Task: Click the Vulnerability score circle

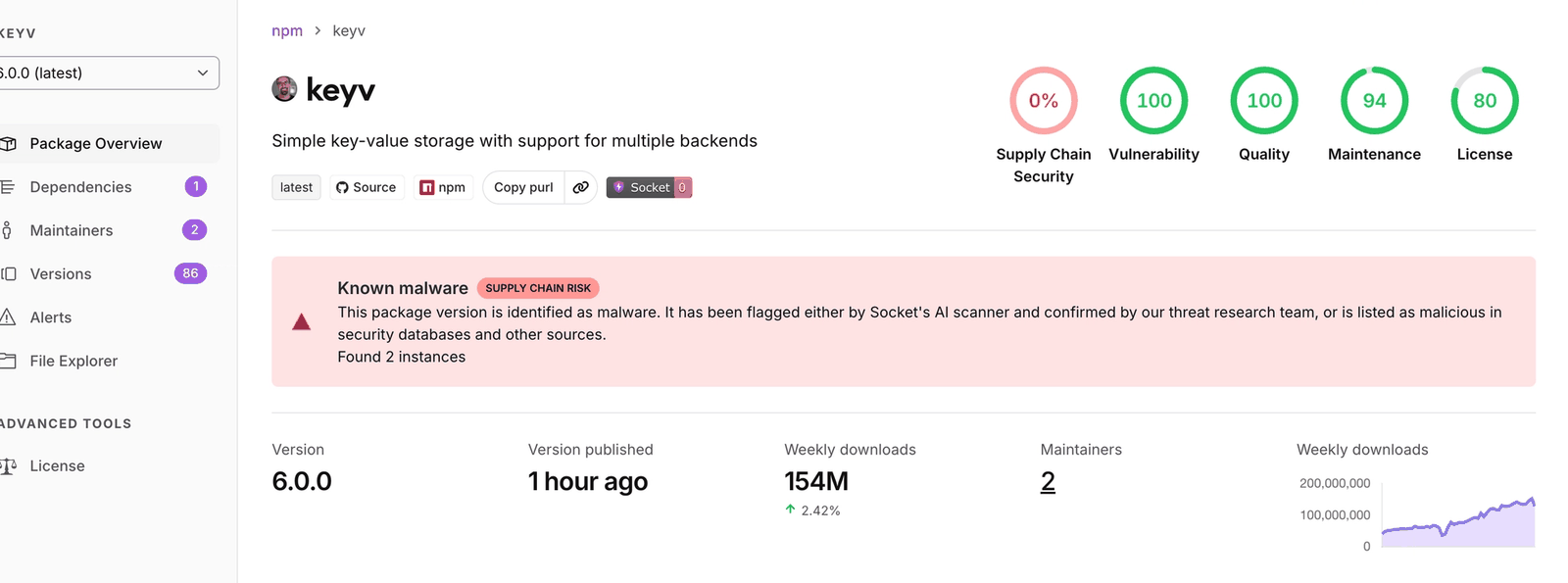Action: (1154, 100)
